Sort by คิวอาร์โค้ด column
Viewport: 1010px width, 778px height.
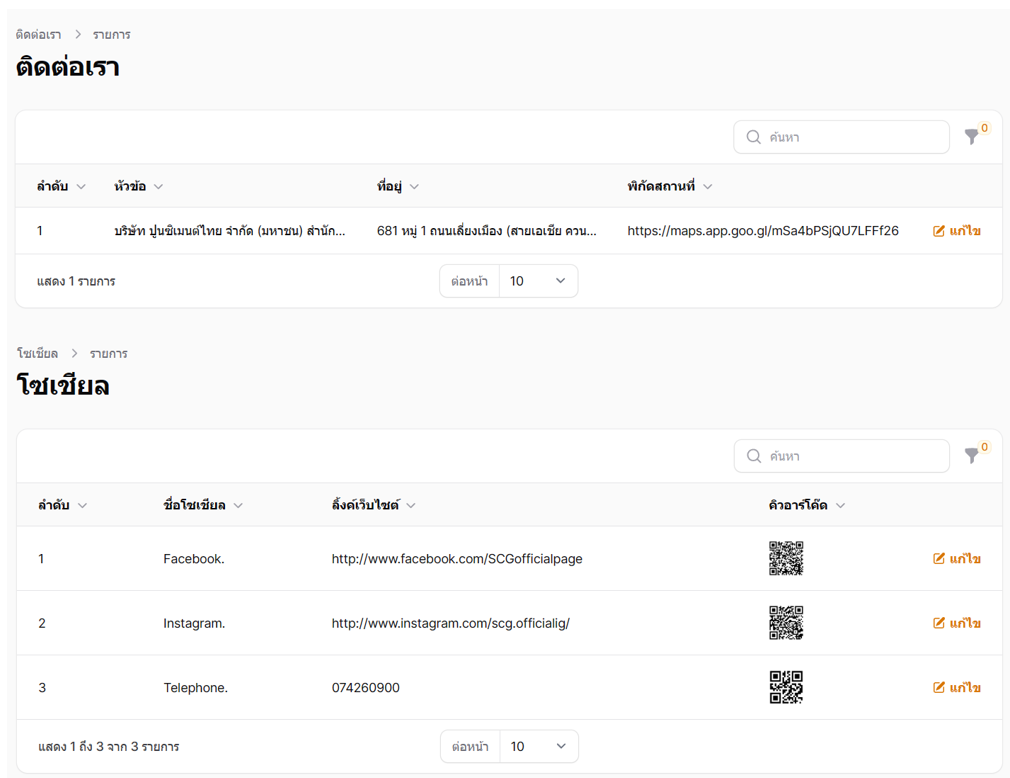806,505
